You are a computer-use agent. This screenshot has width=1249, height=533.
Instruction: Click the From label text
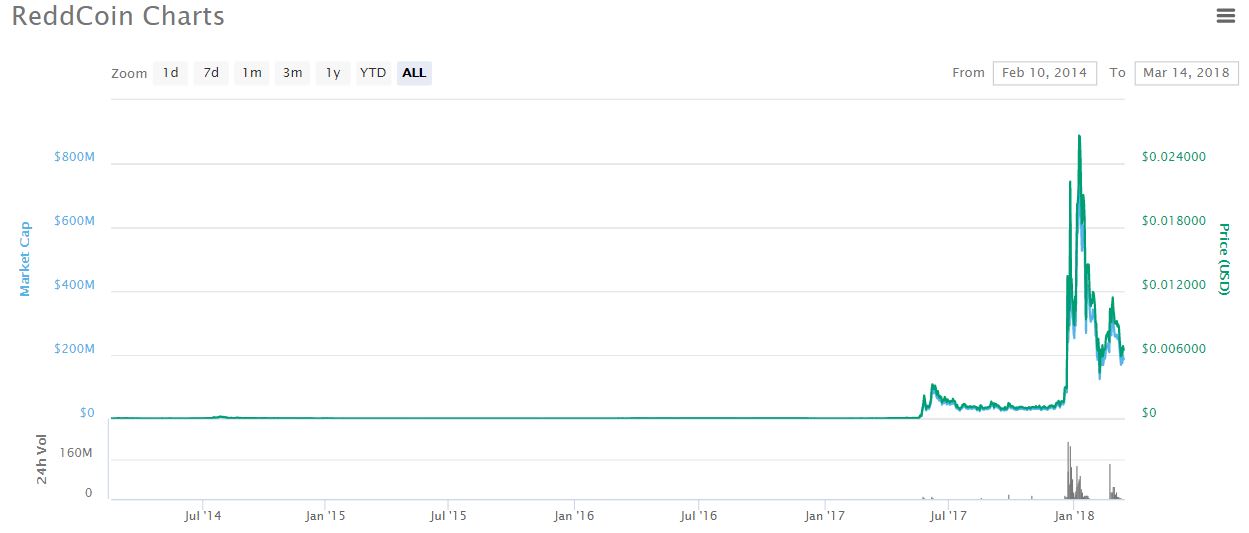(x=968, y=73)
